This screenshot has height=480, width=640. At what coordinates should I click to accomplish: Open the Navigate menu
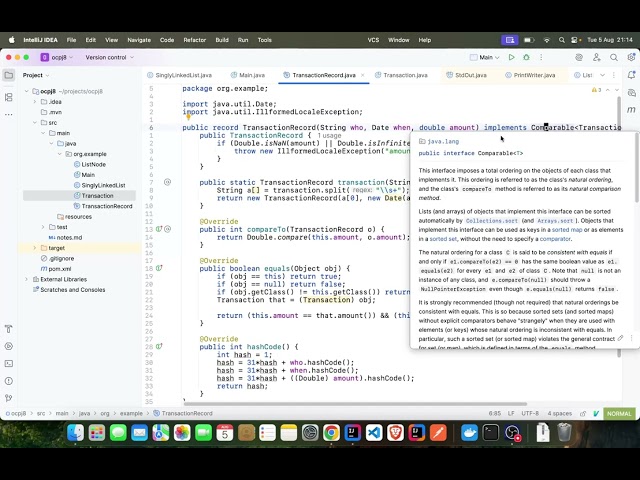click(139, 40)
